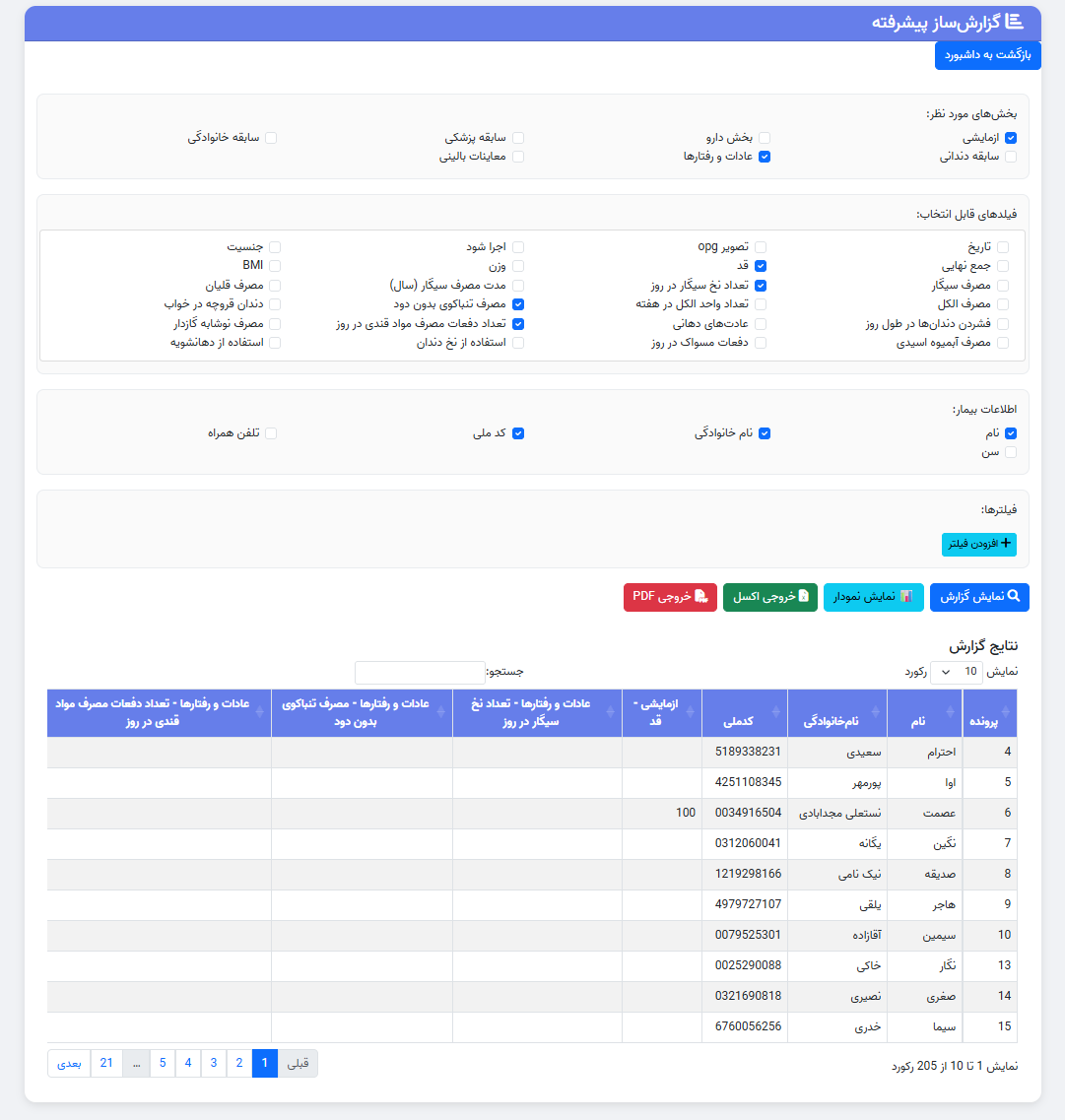Check استفاده از دهانشویه checkbox
Image resolution: width=1065 pixels, height=1120 pixels.
(275, 343)
